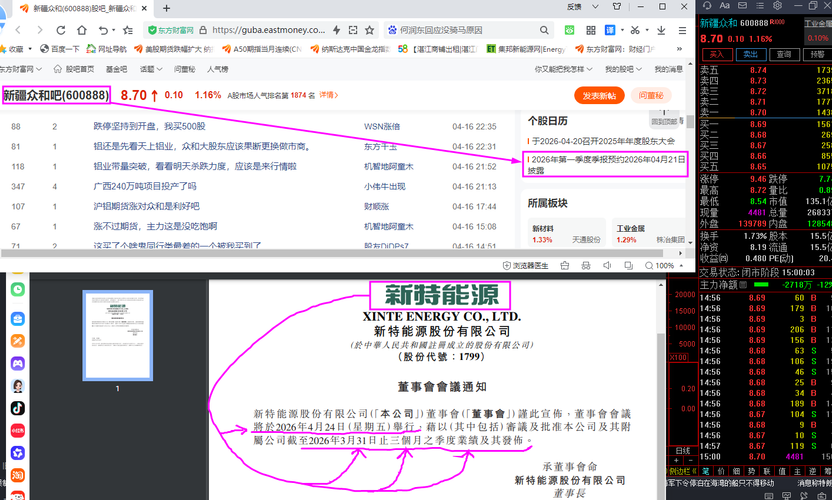Click the green WeChat-style sidebar icon

(x=18, y=289)
